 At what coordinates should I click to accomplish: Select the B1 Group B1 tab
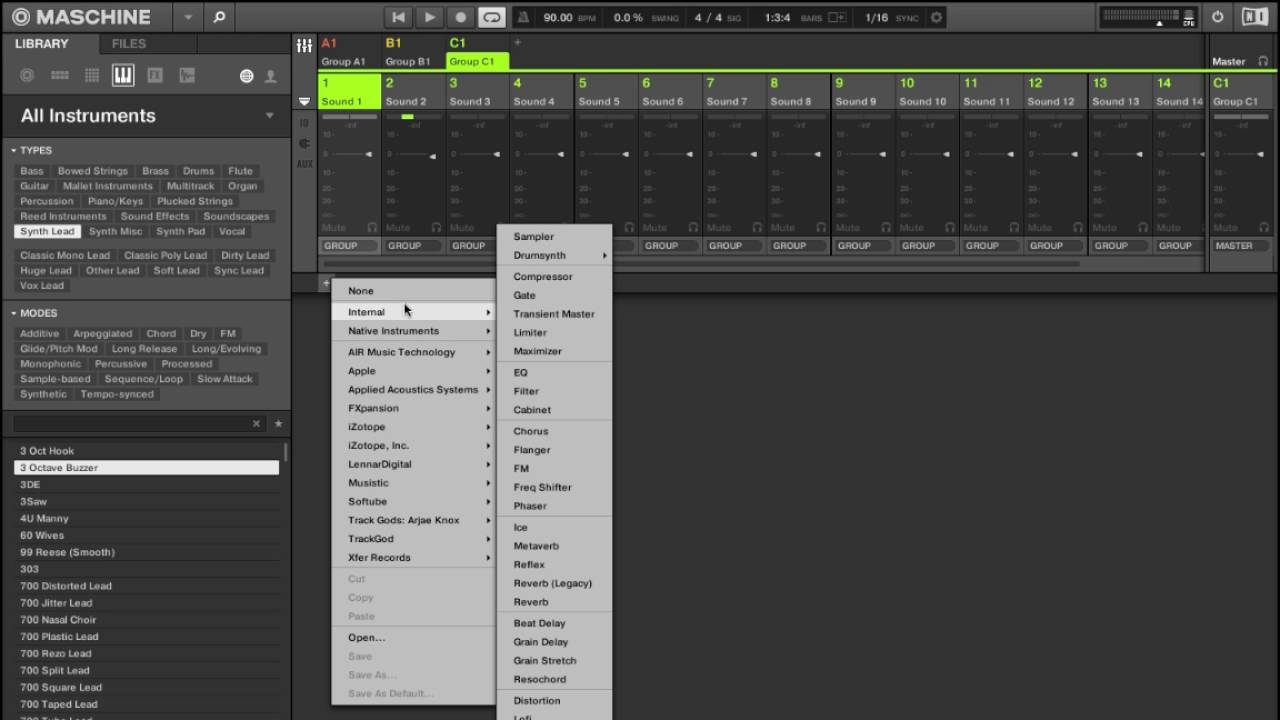(x=413, y=52)
